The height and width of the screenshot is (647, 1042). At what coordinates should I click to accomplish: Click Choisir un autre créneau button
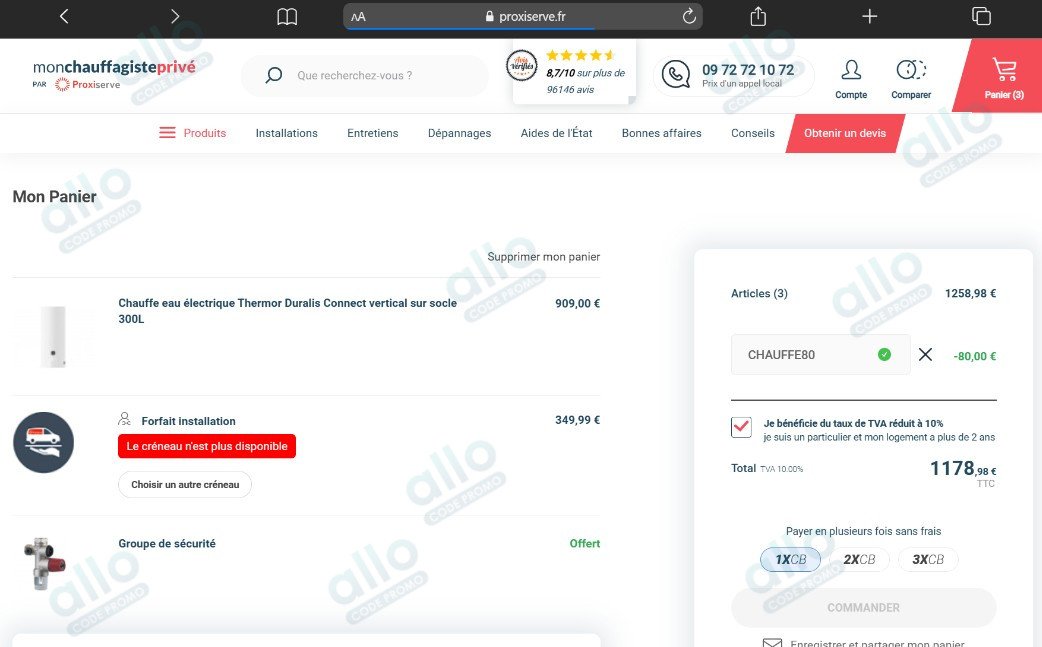tap(185, 484)
